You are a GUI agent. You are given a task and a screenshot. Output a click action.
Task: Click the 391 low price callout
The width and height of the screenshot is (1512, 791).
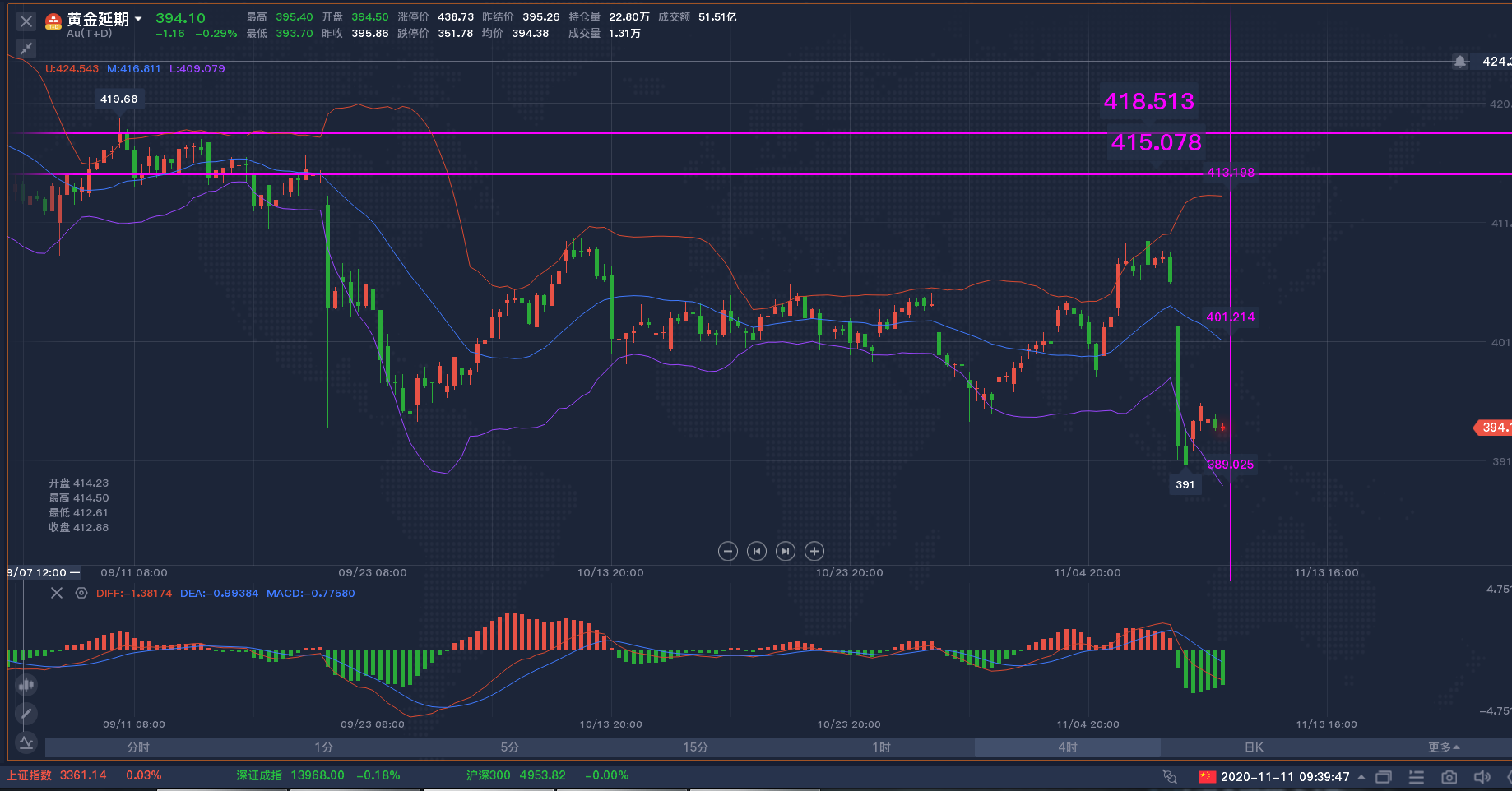tap(1185, 484)
